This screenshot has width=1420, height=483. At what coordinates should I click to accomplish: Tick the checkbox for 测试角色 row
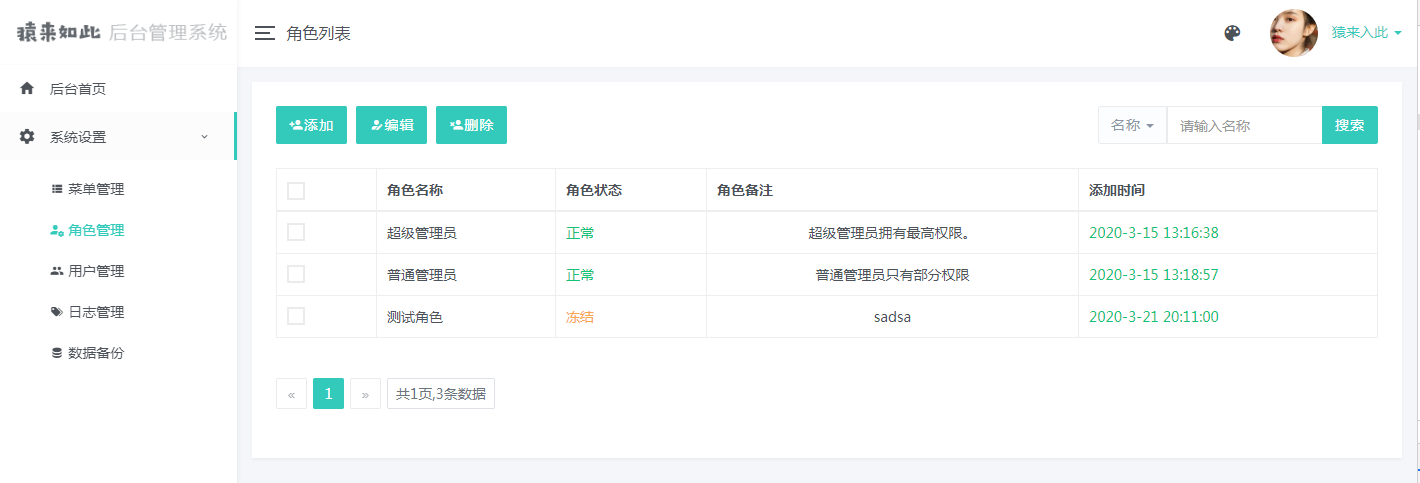296,316
